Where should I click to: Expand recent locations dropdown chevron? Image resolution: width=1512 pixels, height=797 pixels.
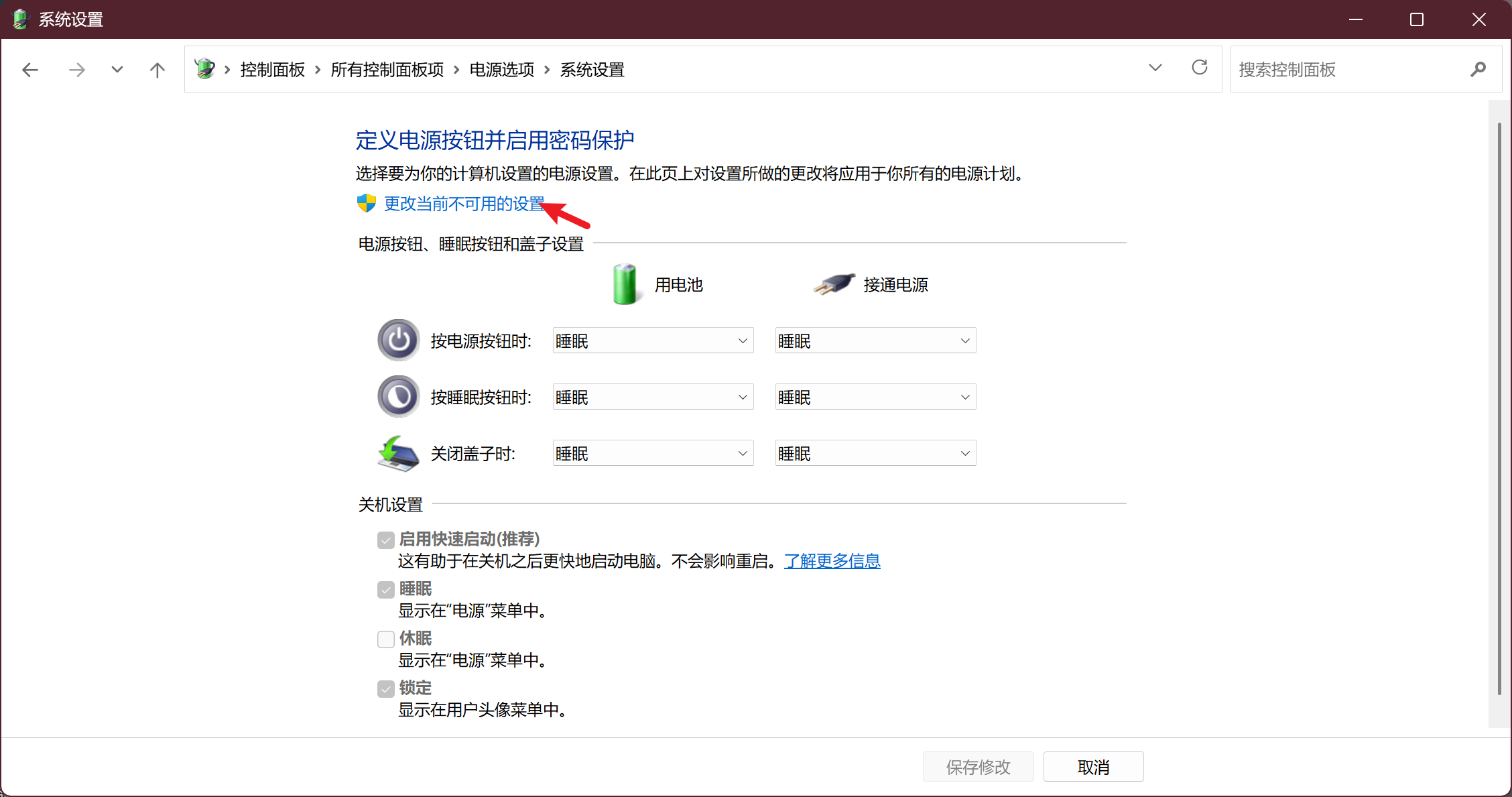pyautogui.click(x=117, y=70)
